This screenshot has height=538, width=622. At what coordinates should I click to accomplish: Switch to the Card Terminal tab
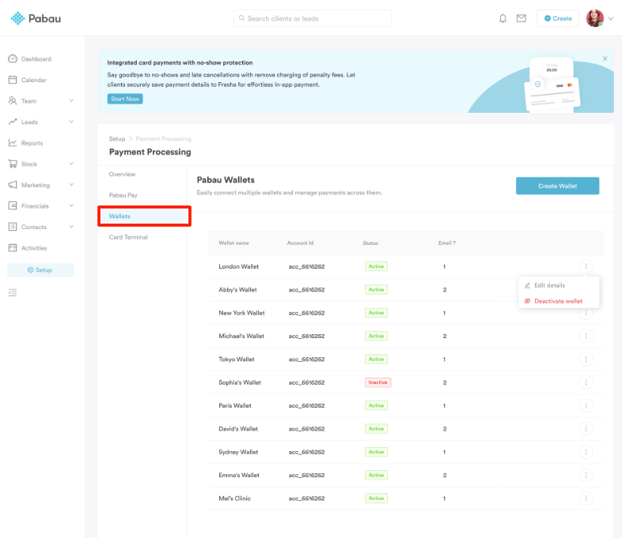(x=128, y=237)
